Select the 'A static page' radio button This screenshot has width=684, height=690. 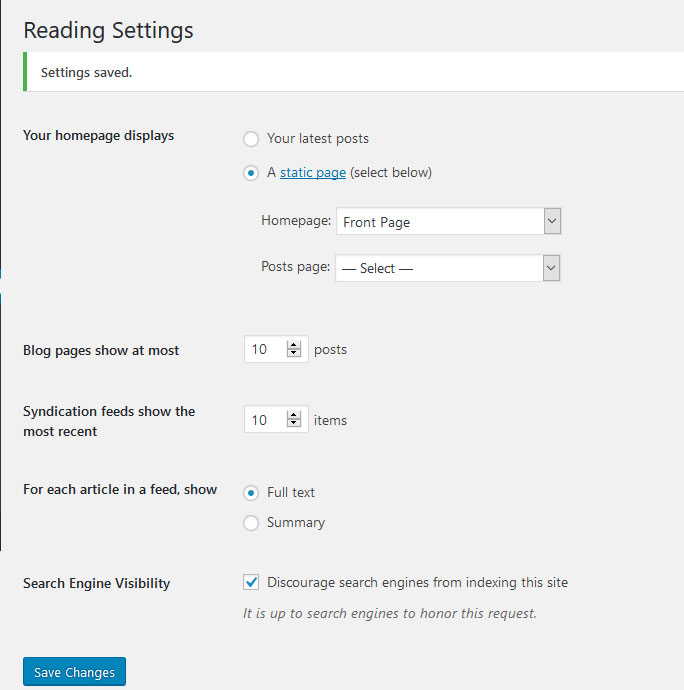[251, 173]
